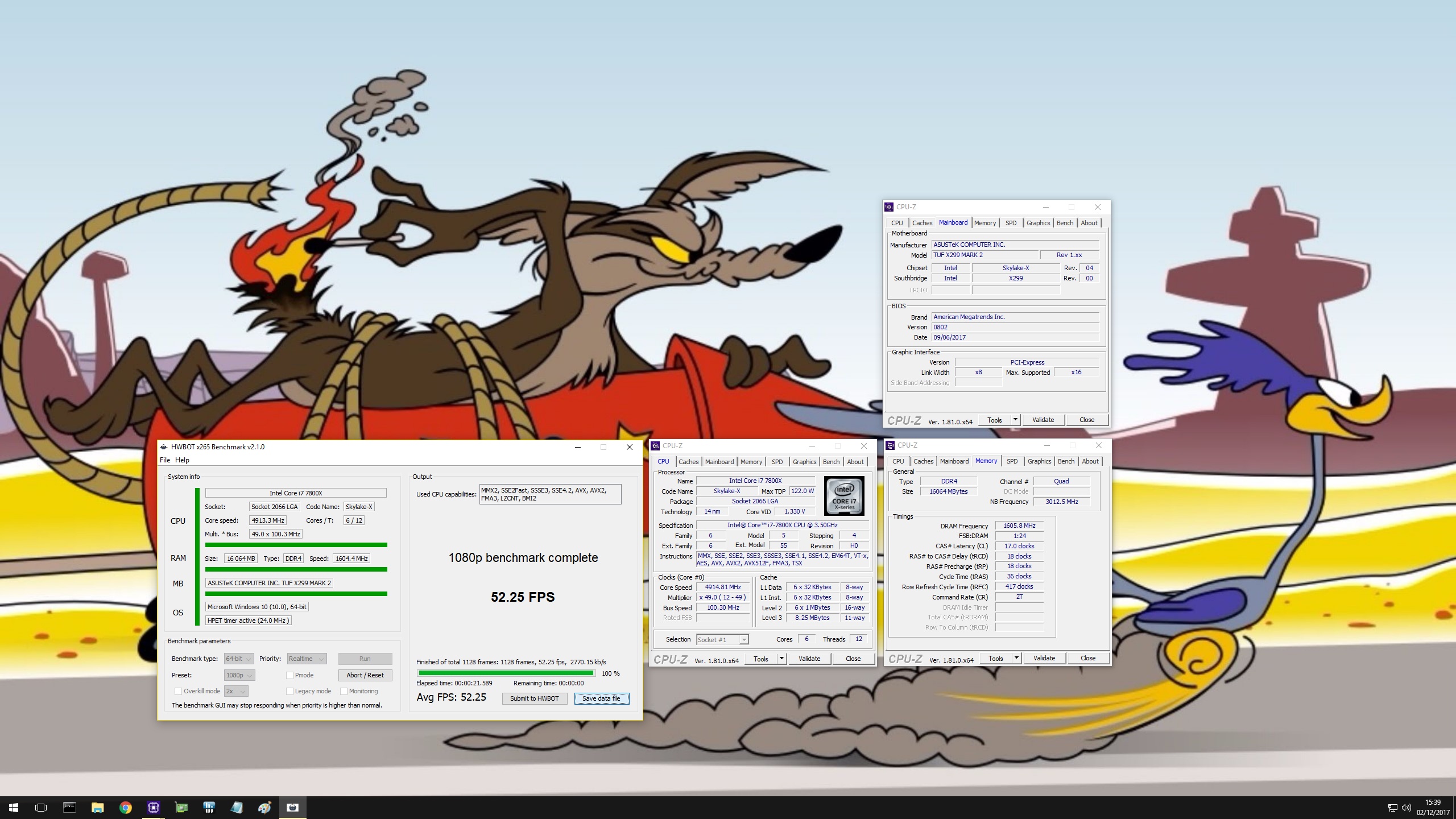Switch to SPD tab in Mainboard window
Viewport: 1456px width, 819px height.
point(1011,223)
